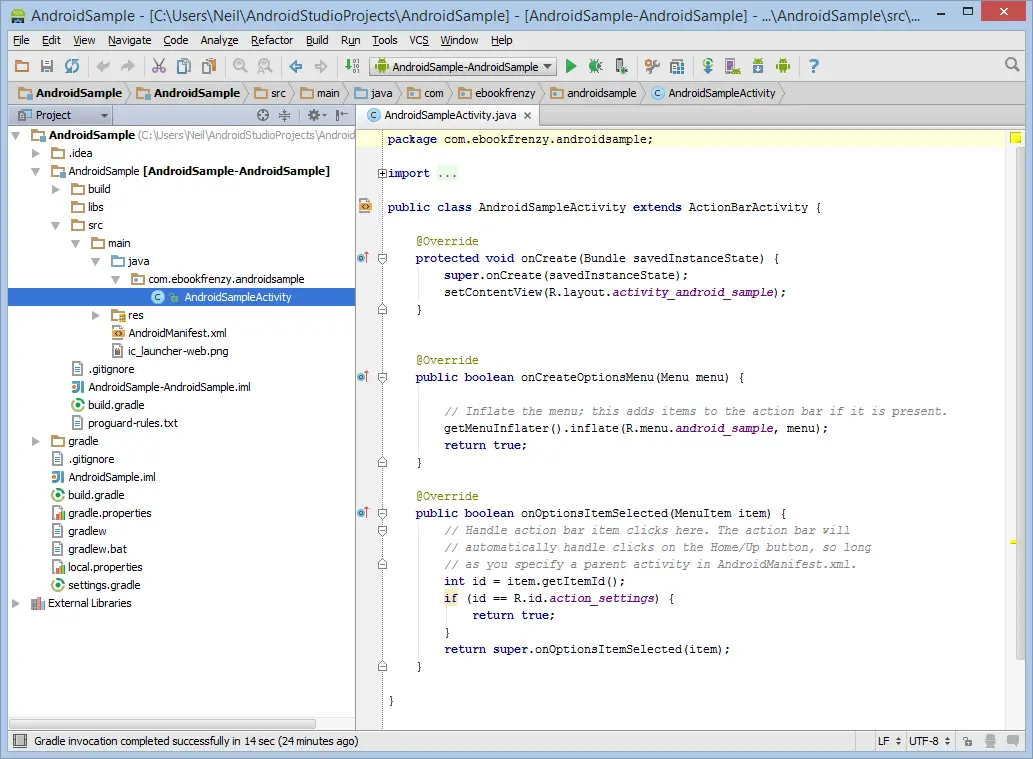The width and height of the screenshot is (1033, 759).
Task: Toggle the read-only lock in the status bar
Action: (967, 741)
